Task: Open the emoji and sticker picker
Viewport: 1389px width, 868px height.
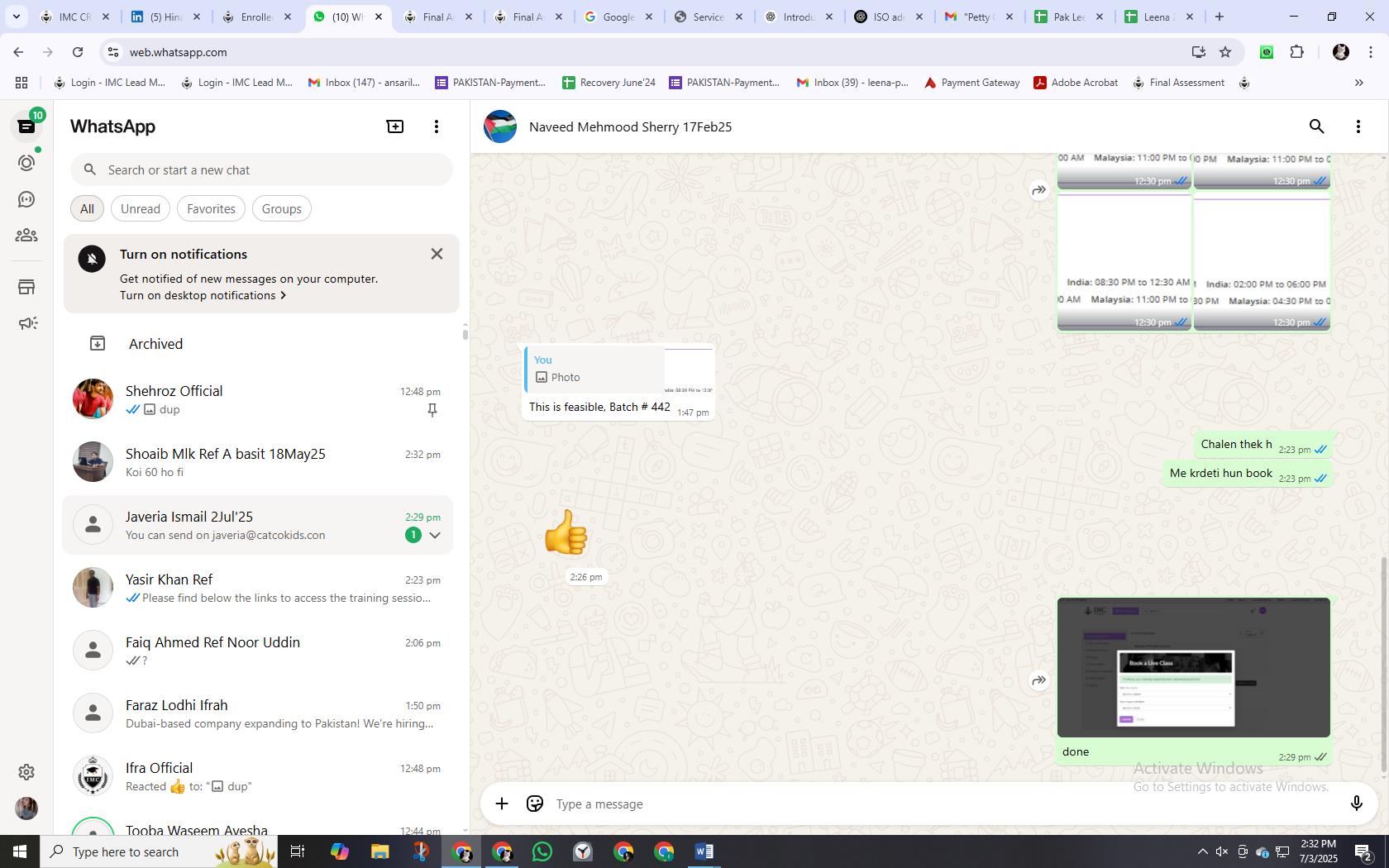Action: pos(535,804)
